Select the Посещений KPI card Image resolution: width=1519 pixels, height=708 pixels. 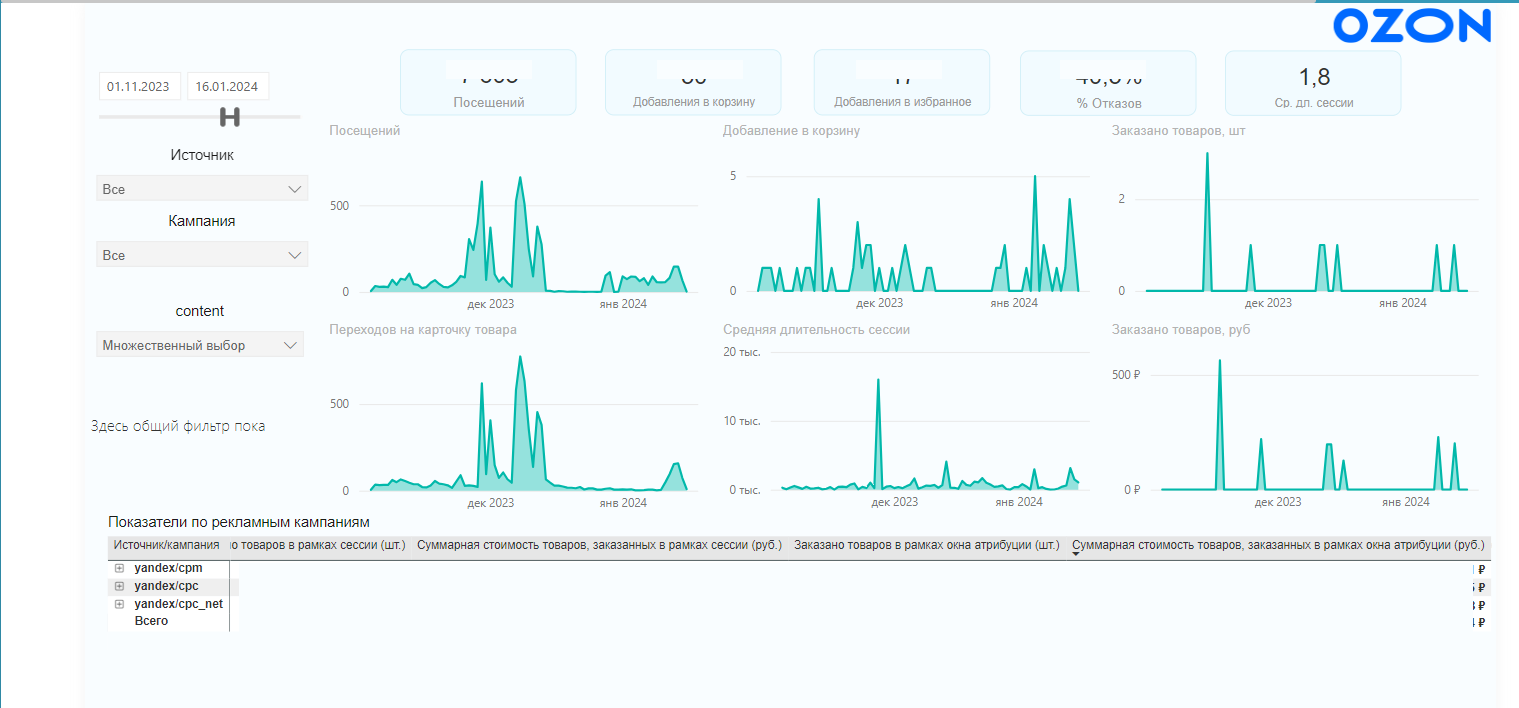click(488, 82)
